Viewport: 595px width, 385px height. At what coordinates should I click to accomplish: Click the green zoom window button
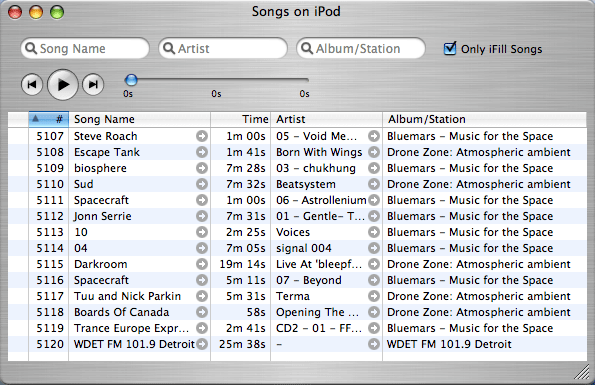[57, 12]
